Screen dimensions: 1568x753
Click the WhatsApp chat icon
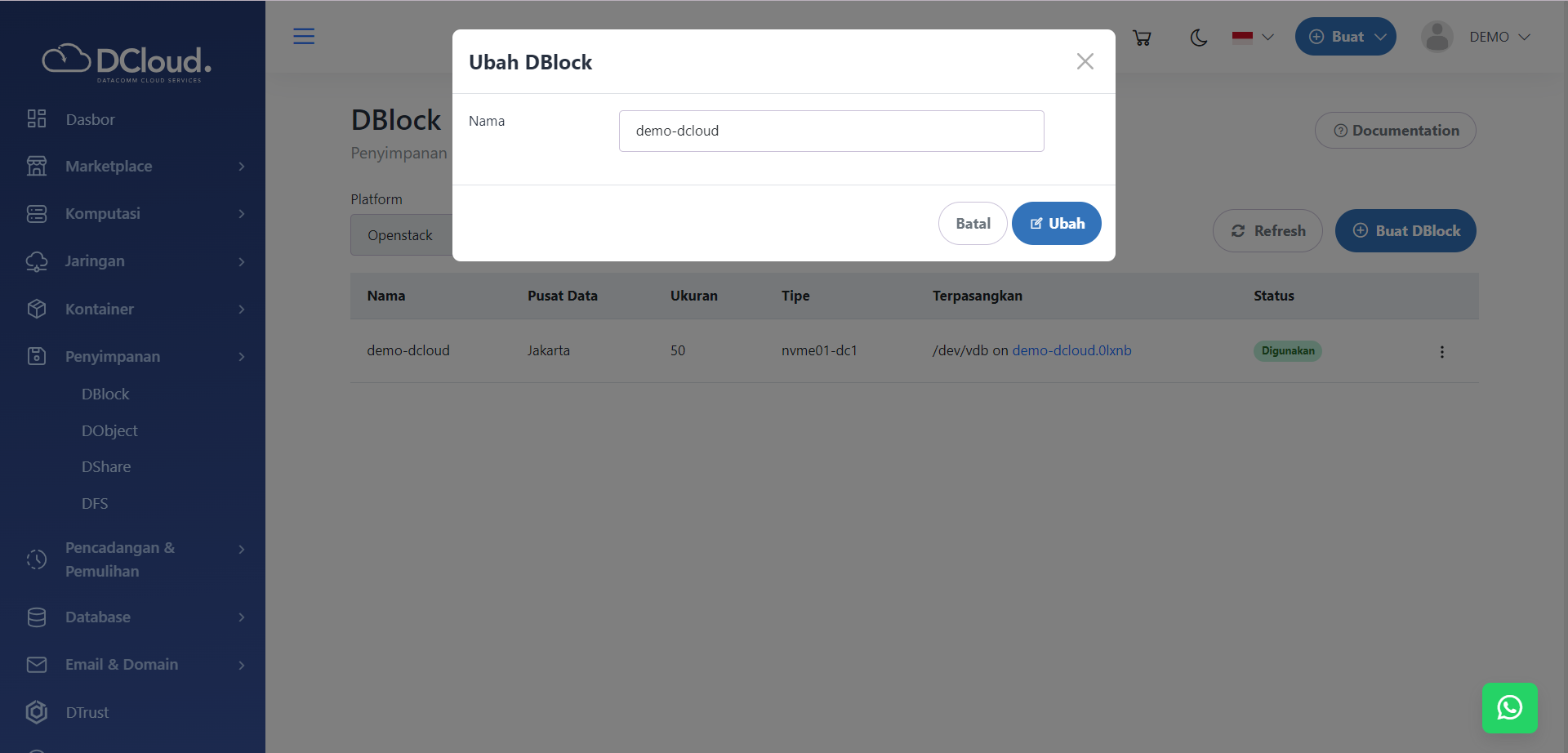[1509, 707]
